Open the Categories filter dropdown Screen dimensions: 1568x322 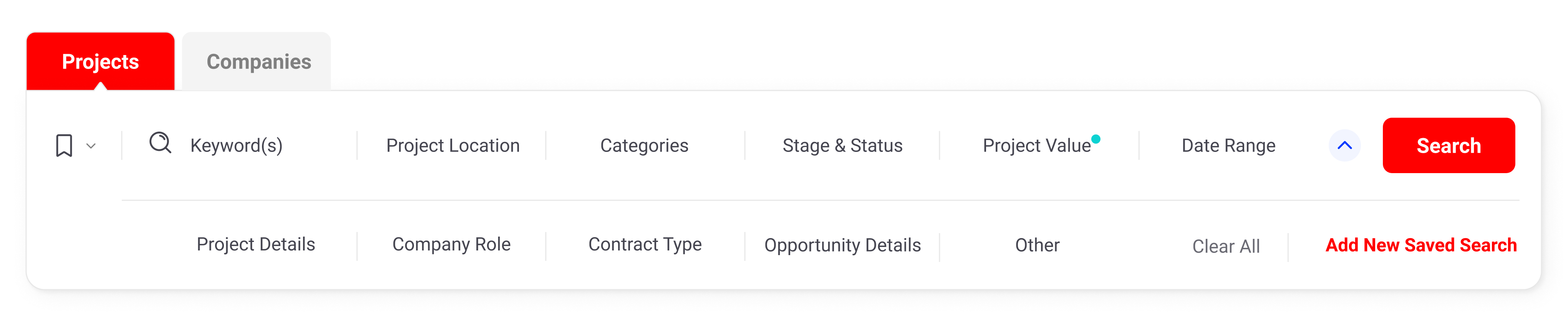tap(644, 146)
